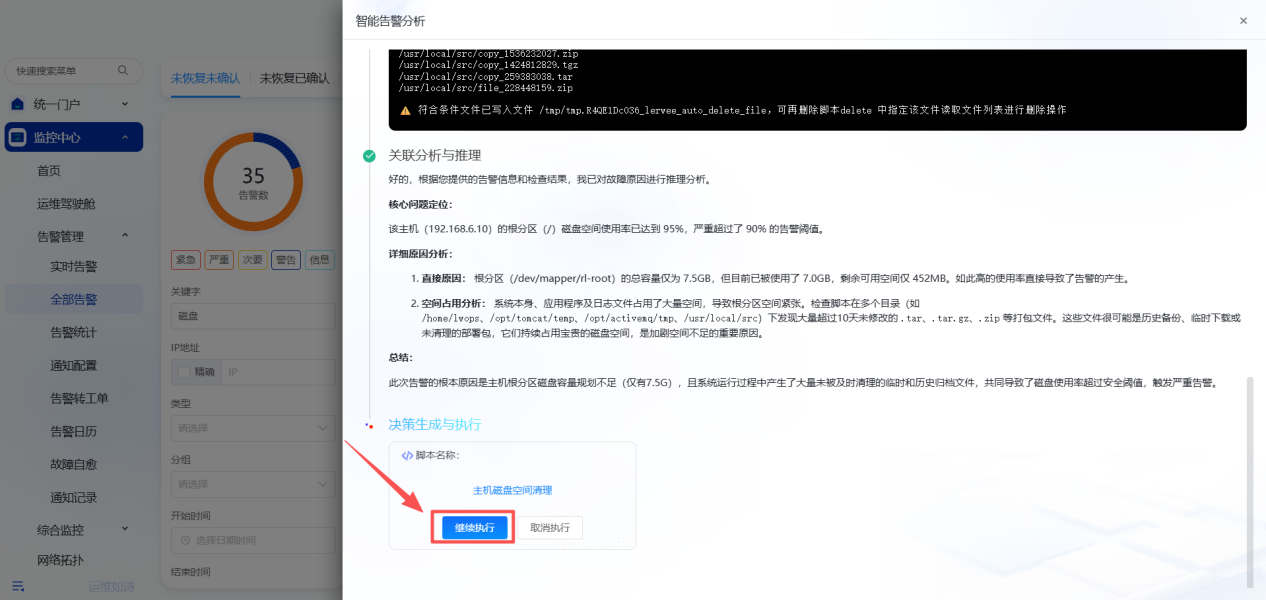Screen dimensions: 1266x600
Task: Filter by the 严重 severity tag
Action: (219, 260)
